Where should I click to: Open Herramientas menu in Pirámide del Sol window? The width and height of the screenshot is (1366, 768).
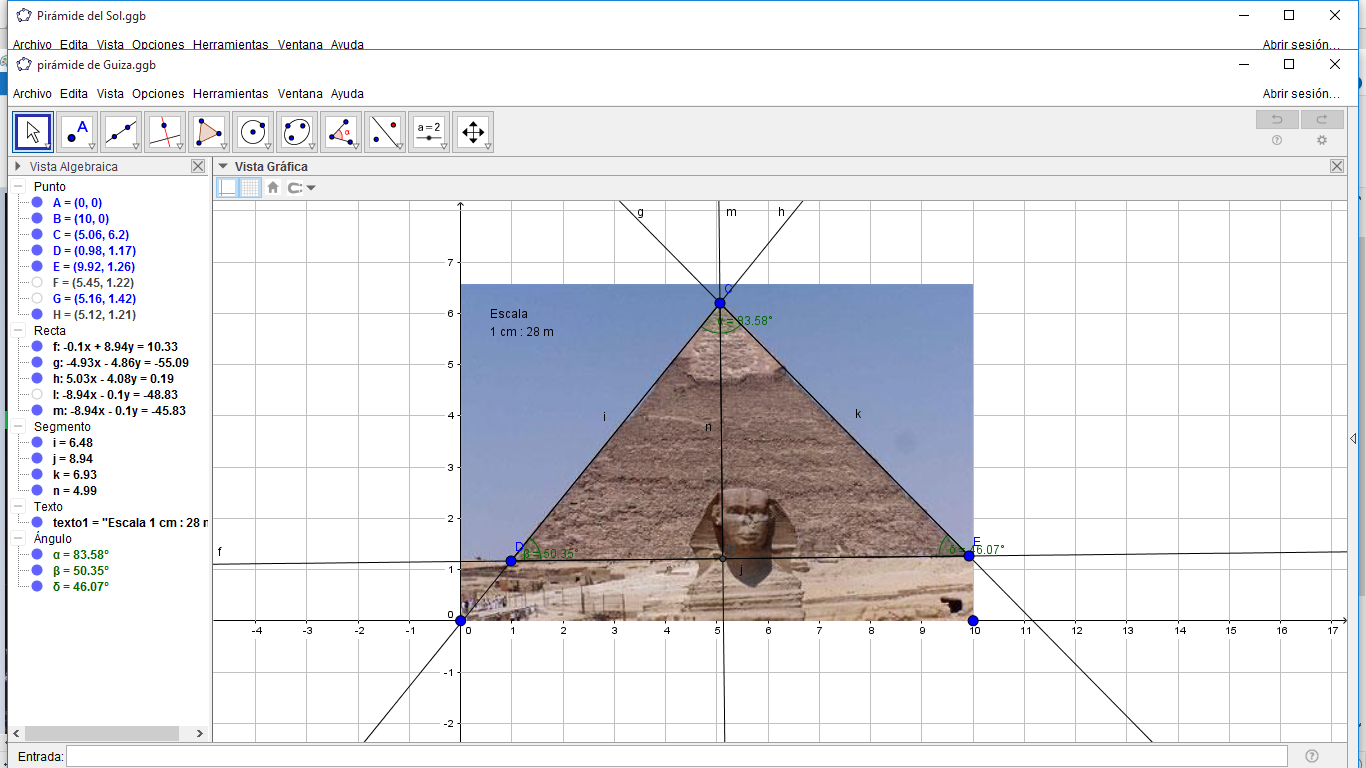(231, 44)
